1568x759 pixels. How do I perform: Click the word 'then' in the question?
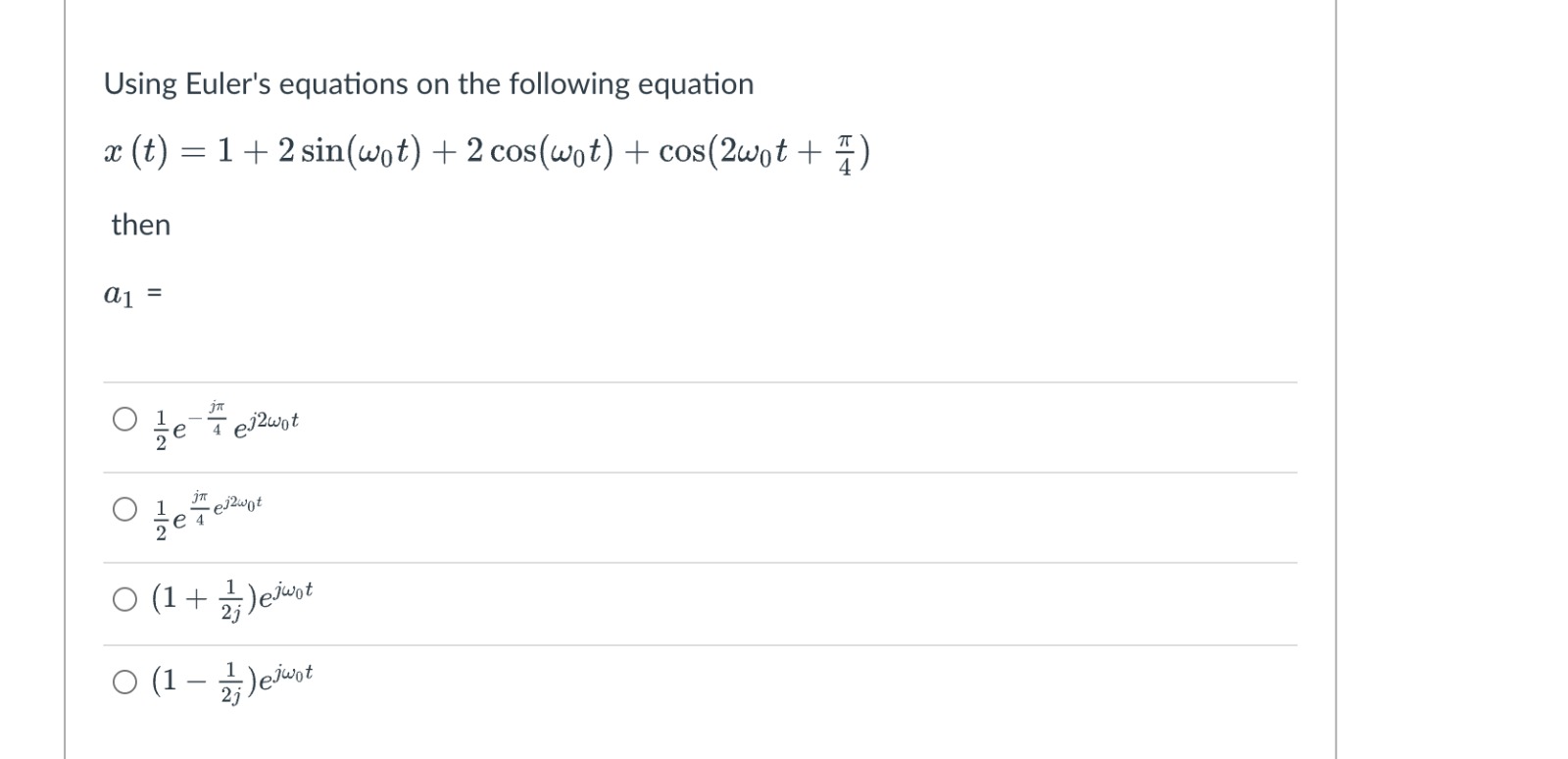click(140, 225)
